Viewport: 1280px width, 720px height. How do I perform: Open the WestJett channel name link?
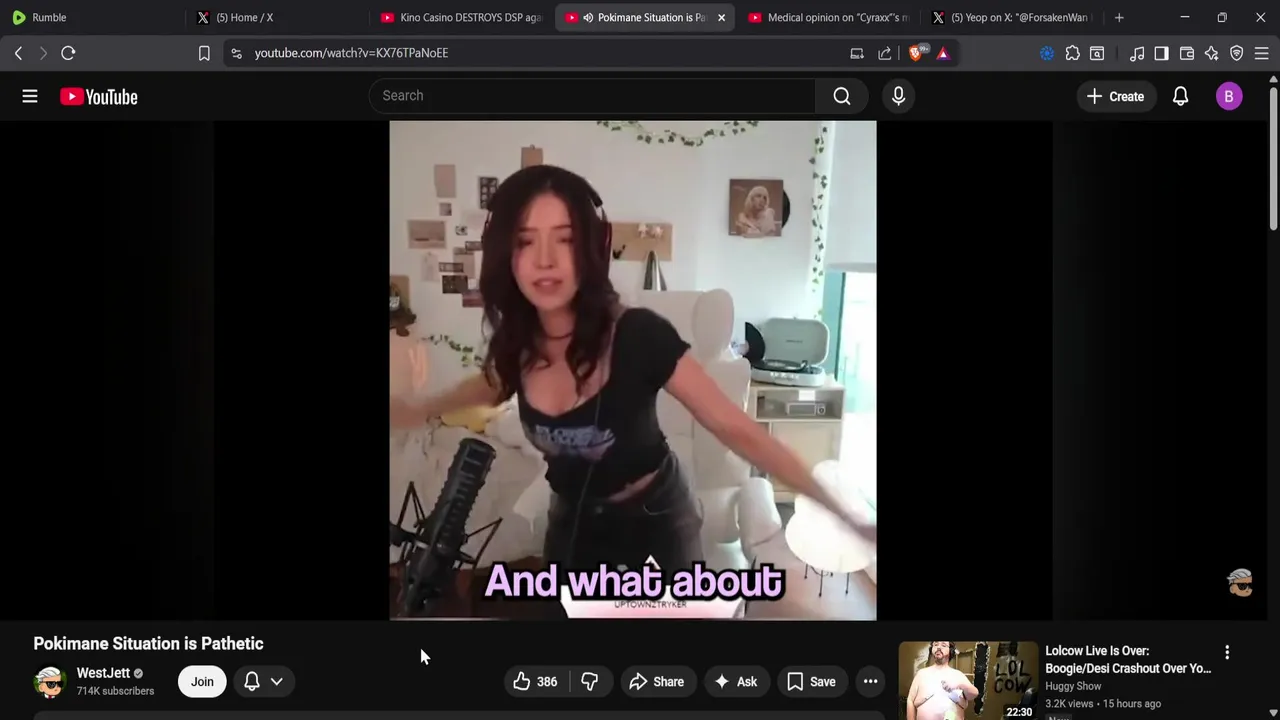[x=103, y=673]
